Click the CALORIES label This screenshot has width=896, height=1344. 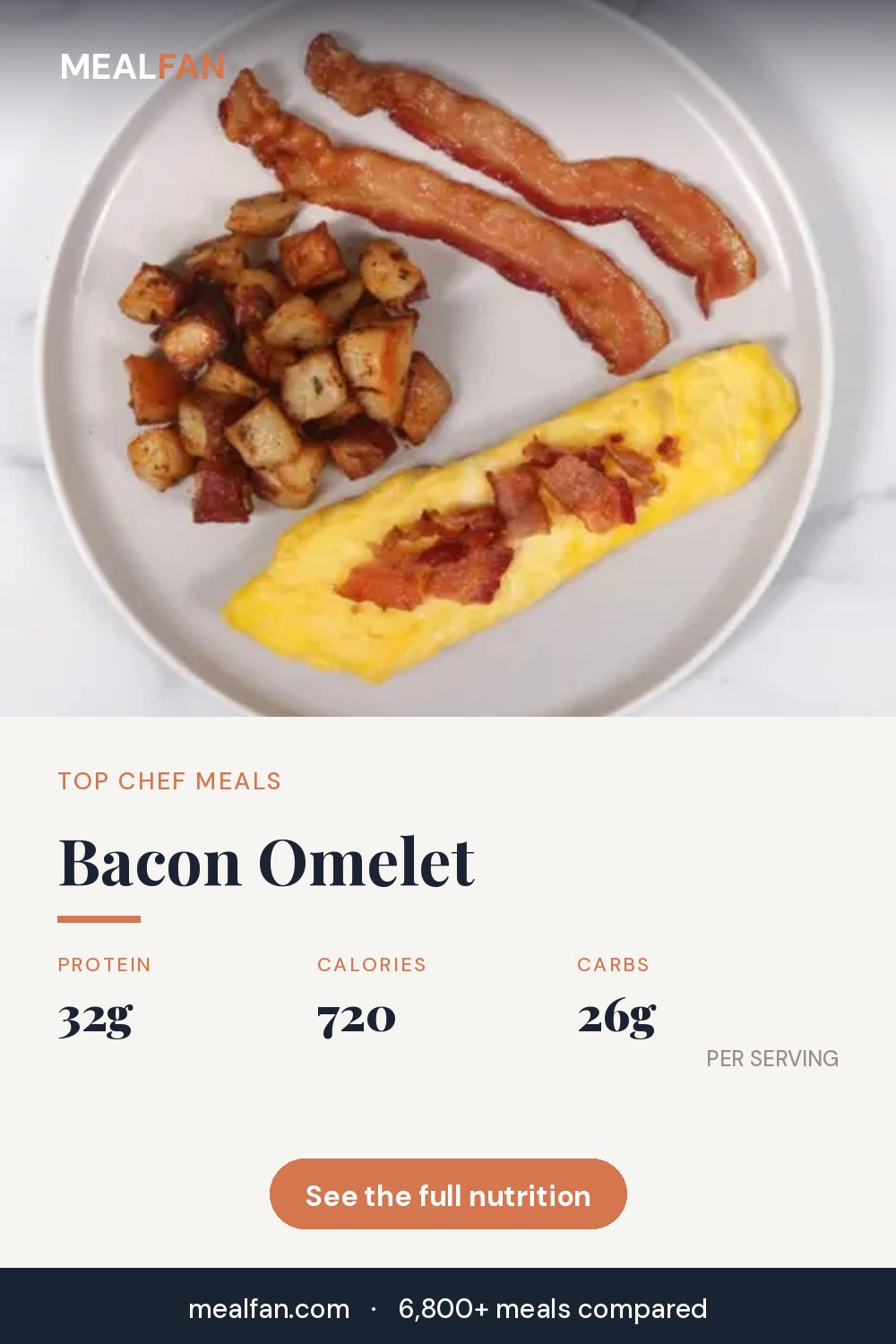pyautogui.click(x=372, y=965)
